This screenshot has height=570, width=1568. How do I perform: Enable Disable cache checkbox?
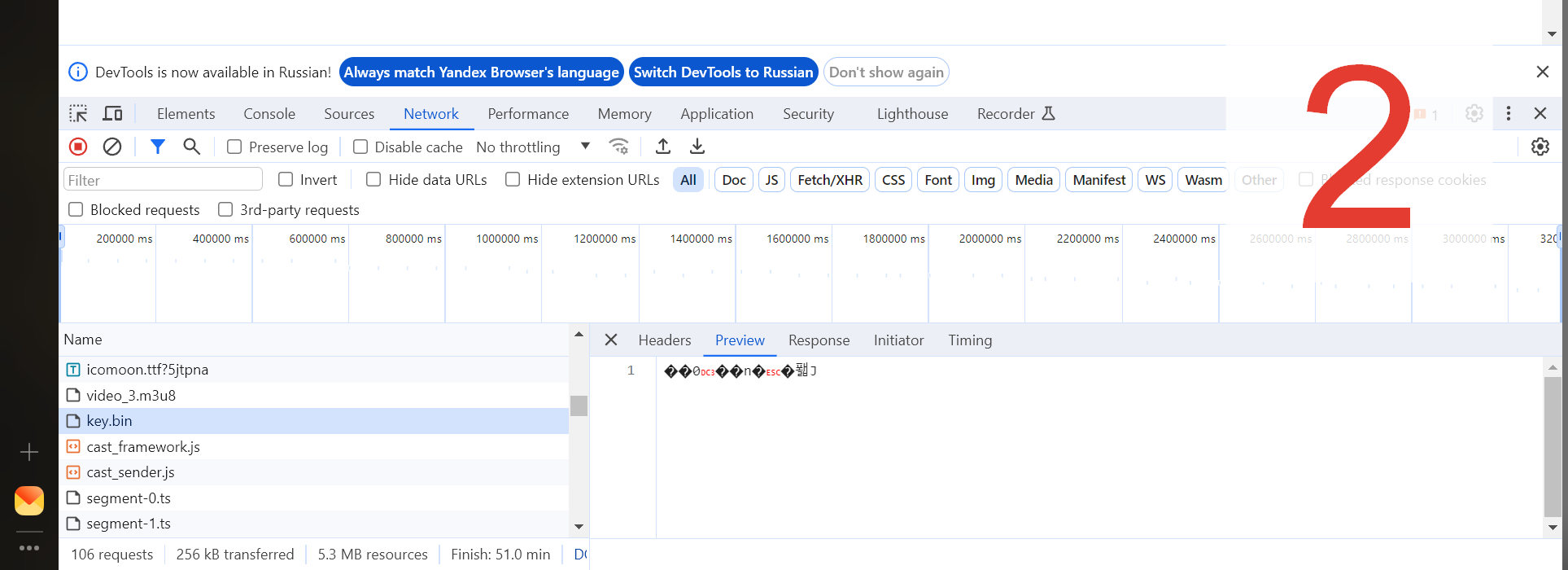coord(360,147)
